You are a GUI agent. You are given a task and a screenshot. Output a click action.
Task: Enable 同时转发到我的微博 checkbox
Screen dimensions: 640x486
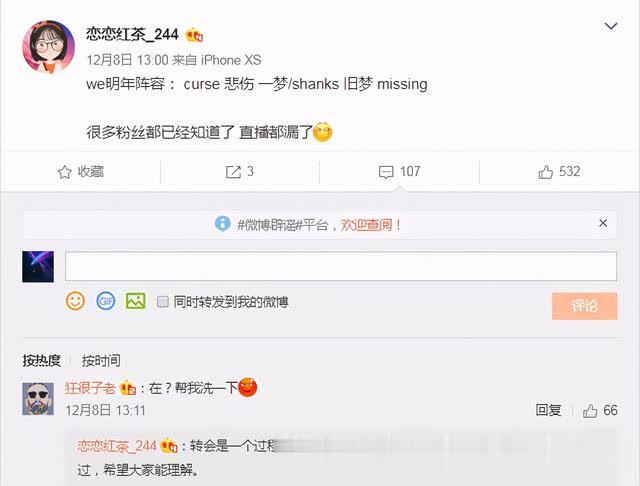click(163, 302)
